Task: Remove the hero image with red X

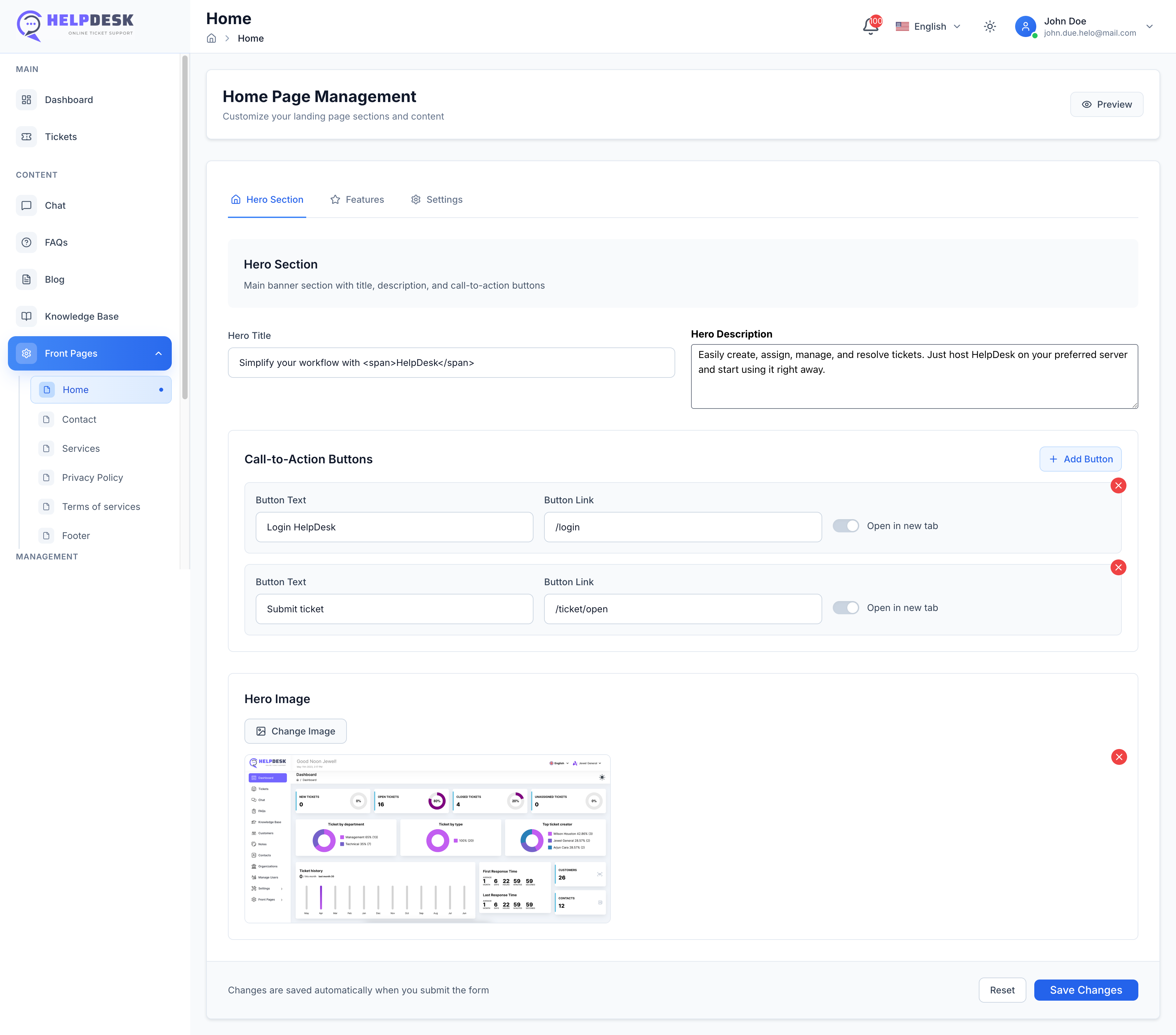Action: click(x=1119, y=757)
